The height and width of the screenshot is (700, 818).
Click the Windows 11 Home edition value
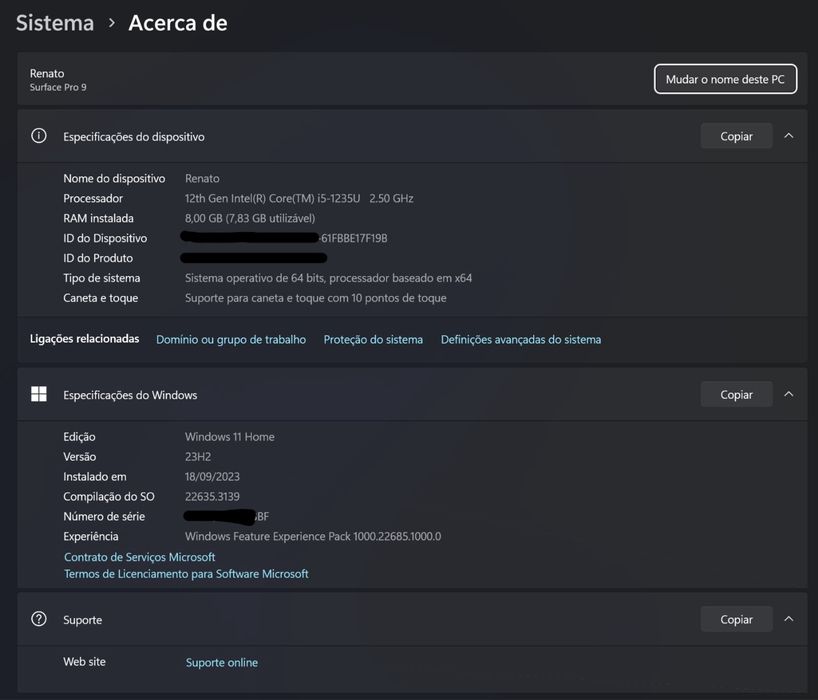pyautogui.click(x=230, y=437)
